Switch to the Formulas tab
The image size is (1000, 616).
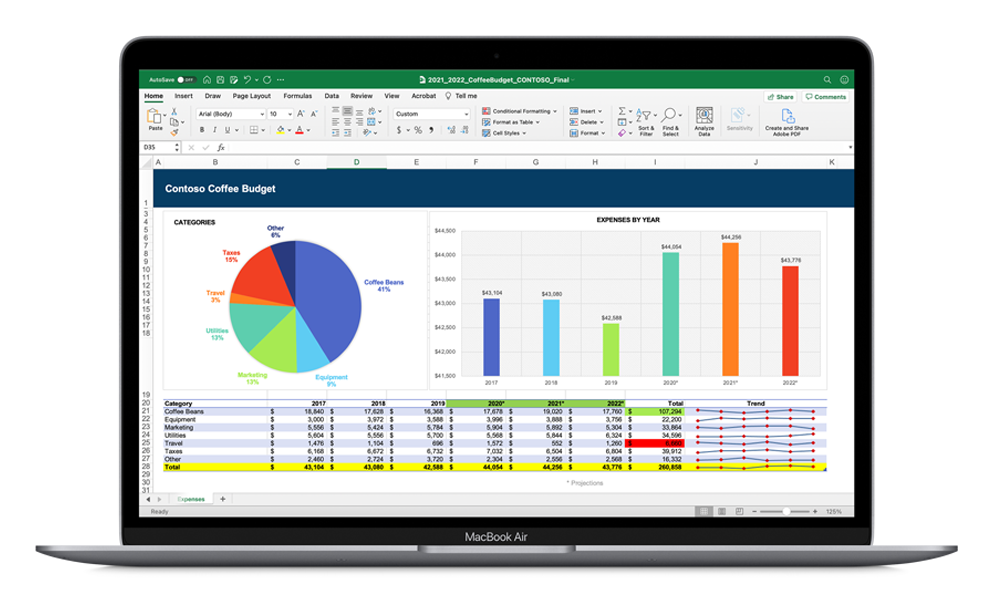tap(297, 96)
